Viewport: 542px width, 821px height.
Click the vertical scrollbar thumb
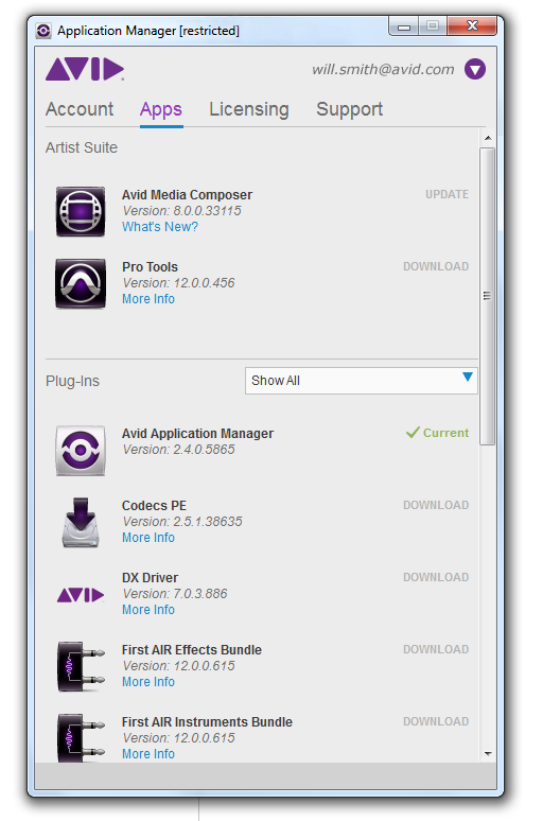click(488, 296)
